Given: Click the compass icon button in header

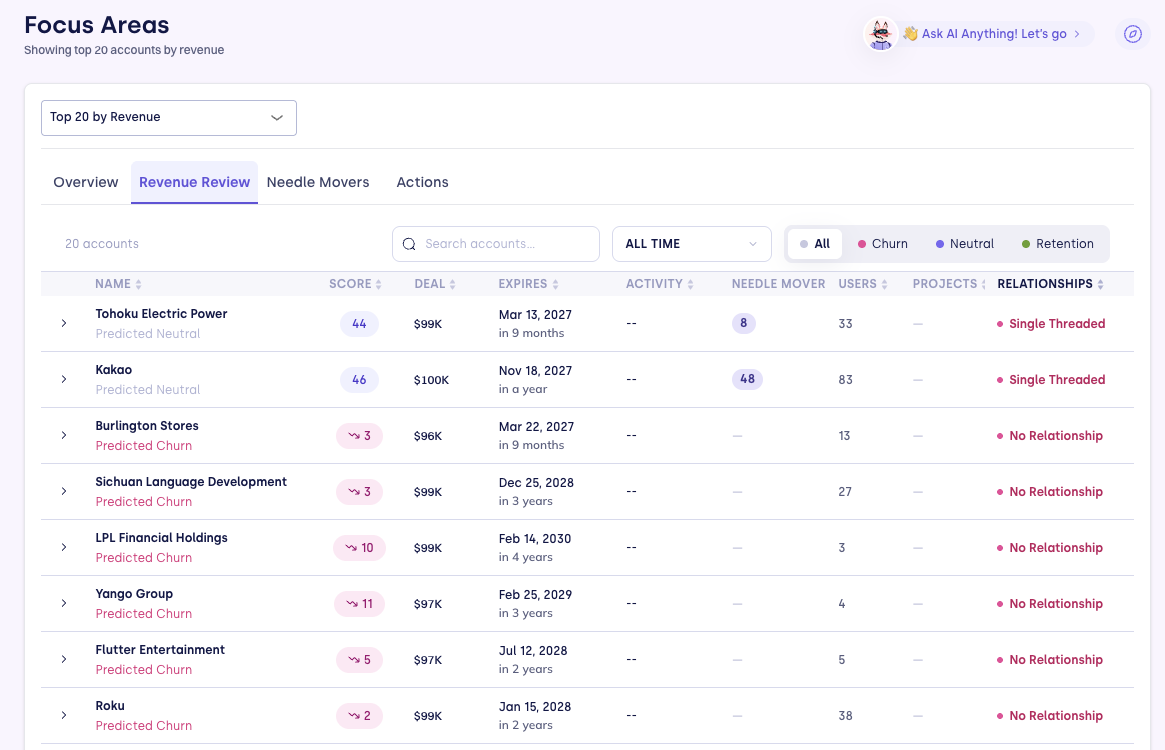Looking at the screenshot, I should tap(1132, 34).
